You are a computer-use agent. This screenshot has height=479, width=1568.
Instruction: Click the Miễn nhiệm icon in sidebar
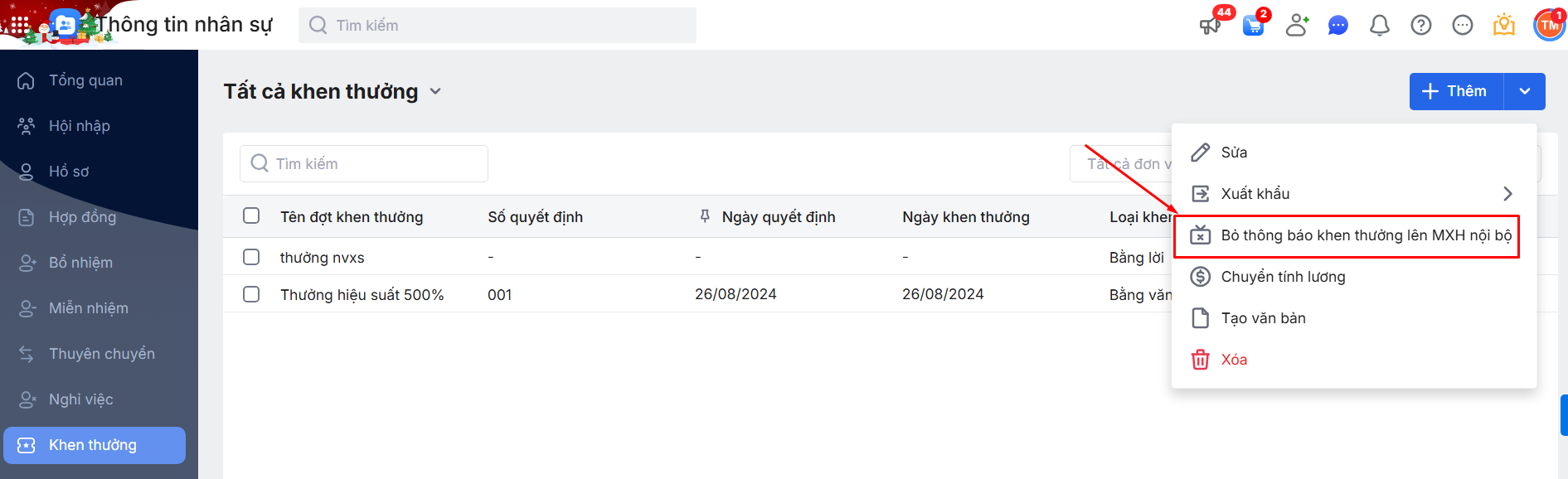(27, 308)
